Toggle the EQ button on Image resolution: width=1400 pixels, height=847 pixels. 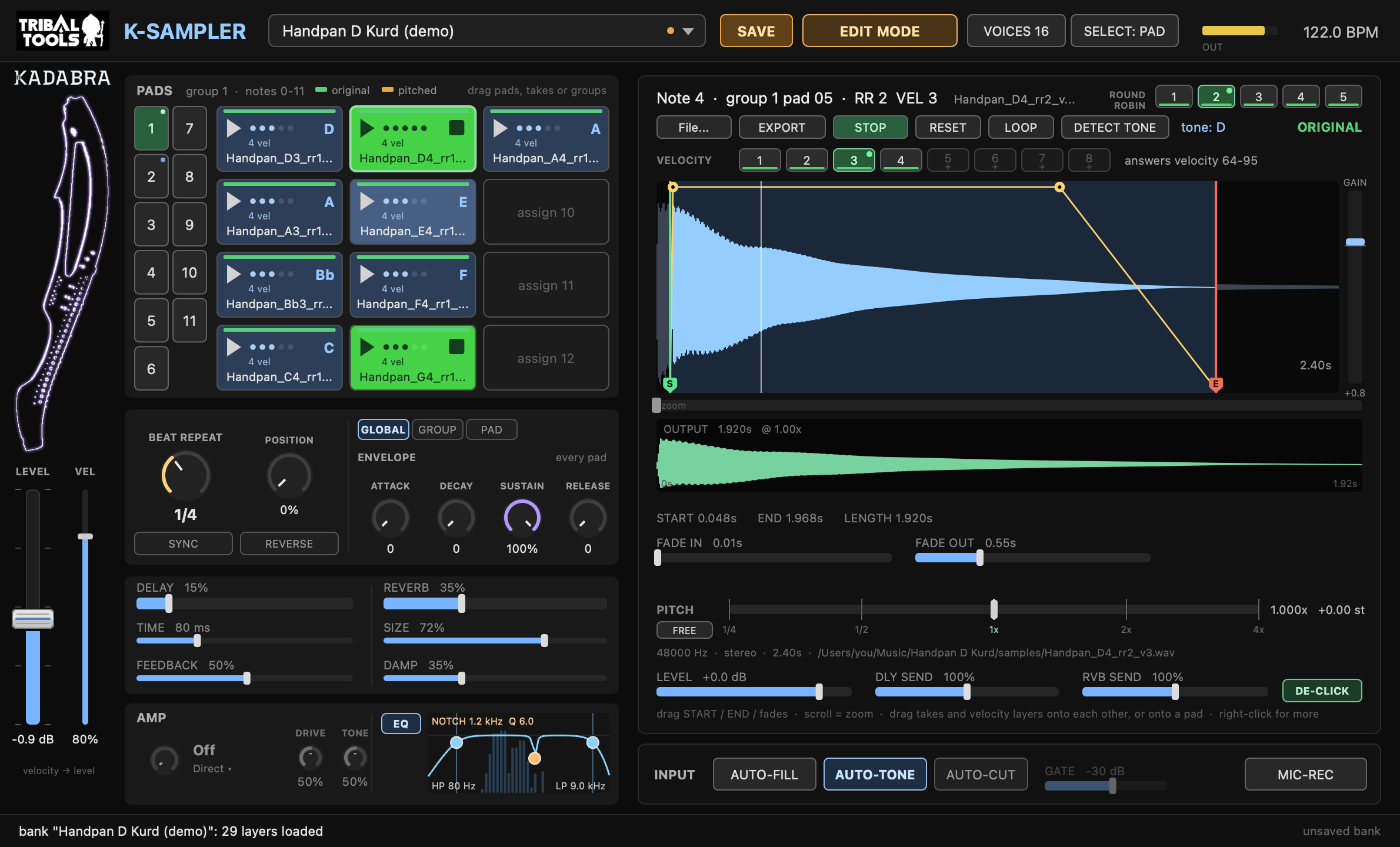(401, 723)
